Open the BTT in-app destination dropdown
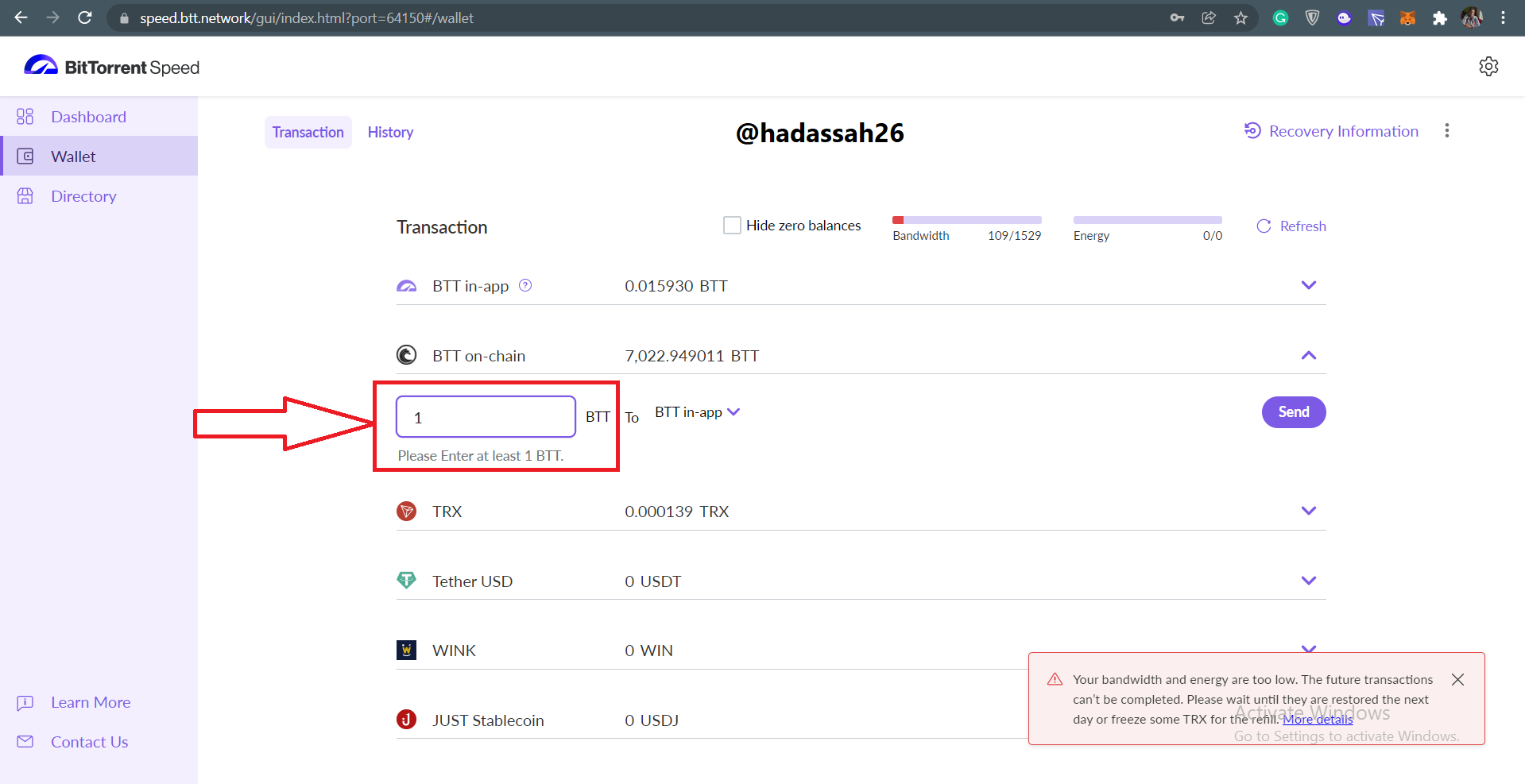This screenshot has width=1525, height=784. (x=697, y=412)
